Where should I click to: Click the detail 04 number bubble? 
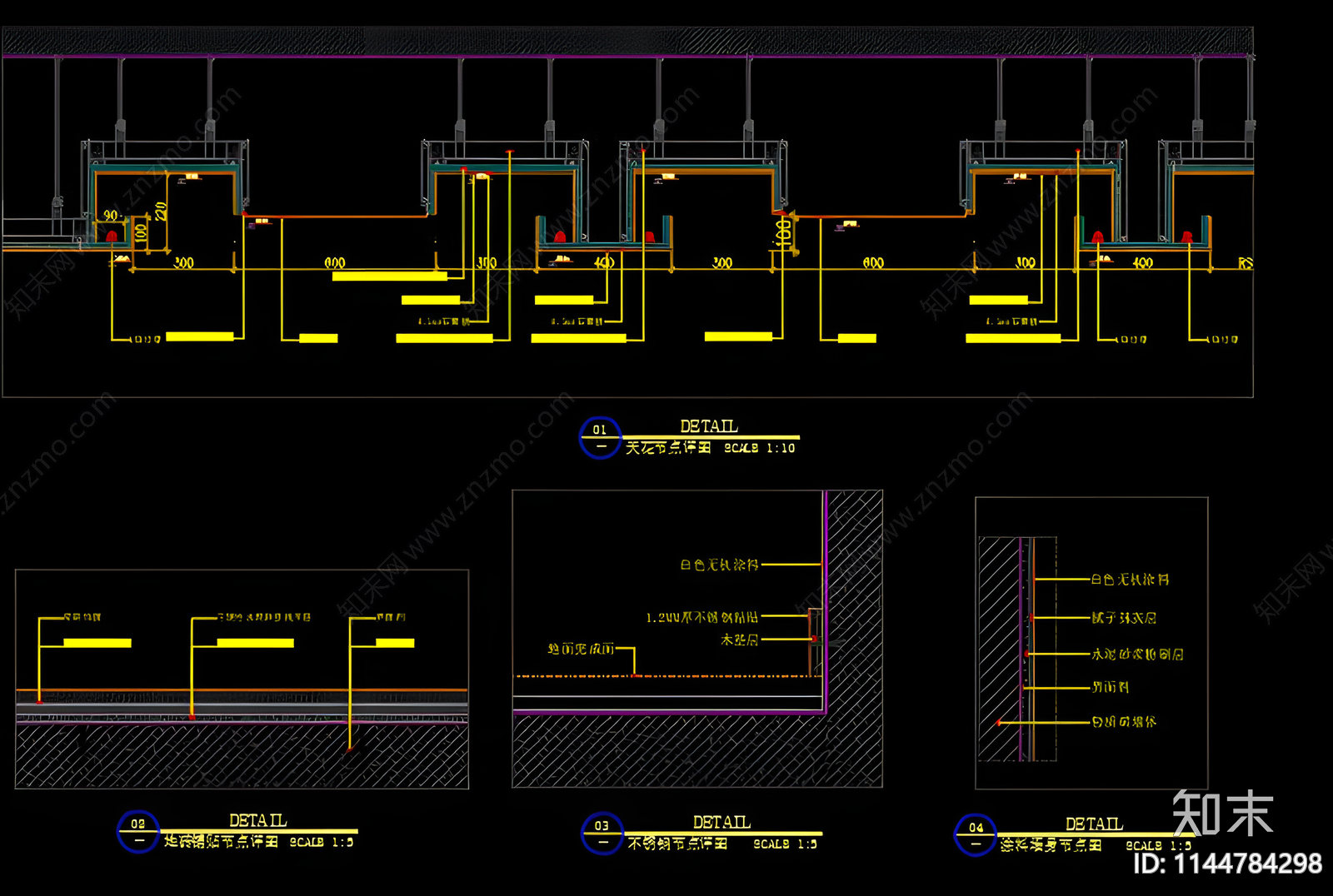click(976, 835)
